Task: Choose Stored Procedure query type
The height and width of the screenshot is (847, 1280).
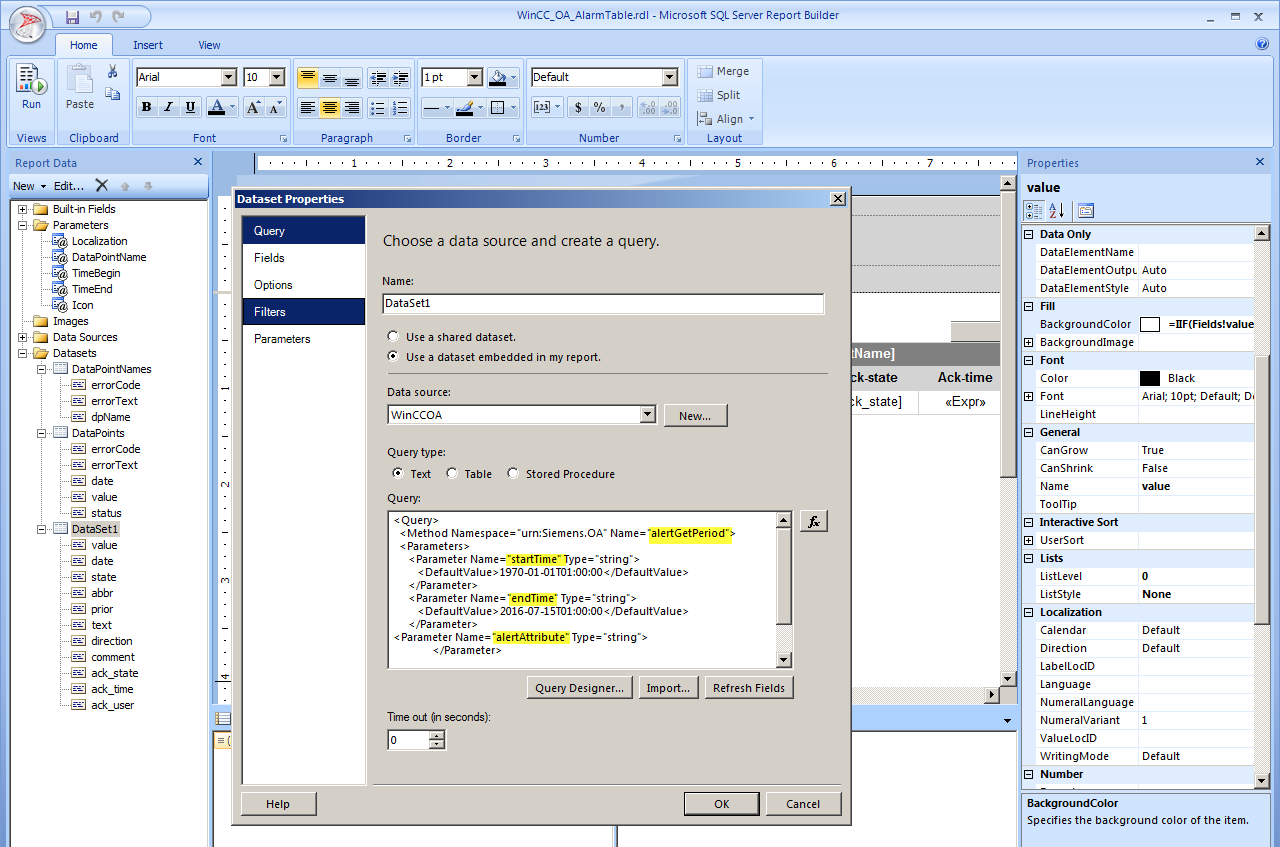Action: pyautogui.click(x=513, y=473)
